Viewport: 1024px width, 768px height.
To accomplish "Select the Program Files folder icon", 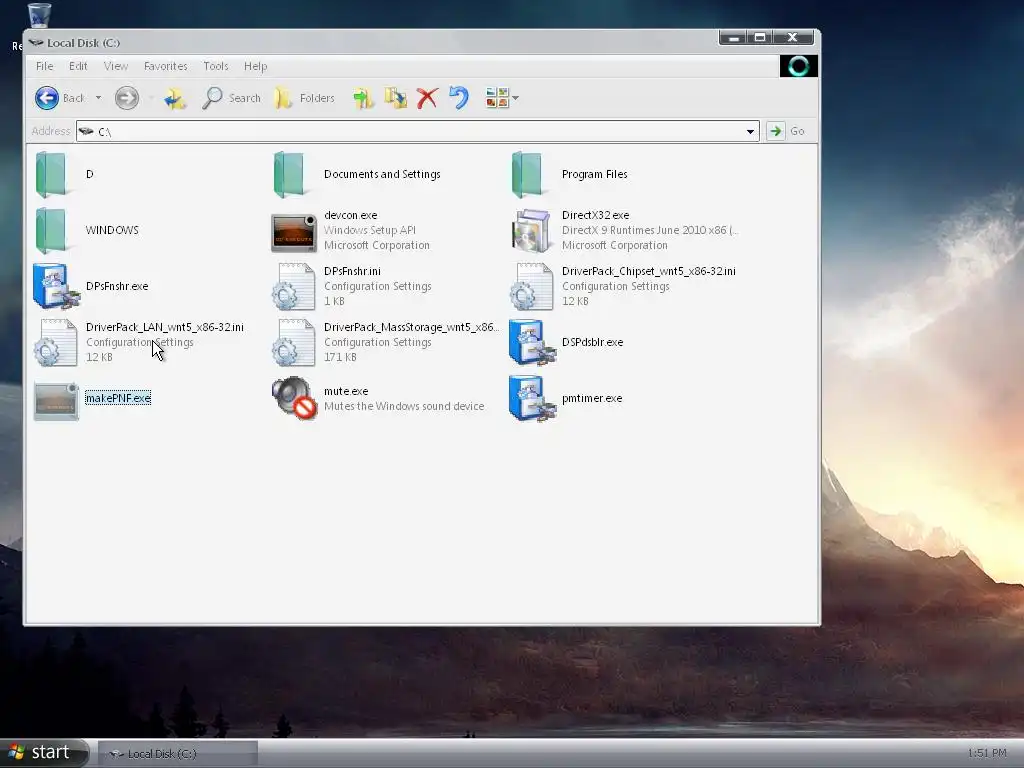I will point(527,174).
